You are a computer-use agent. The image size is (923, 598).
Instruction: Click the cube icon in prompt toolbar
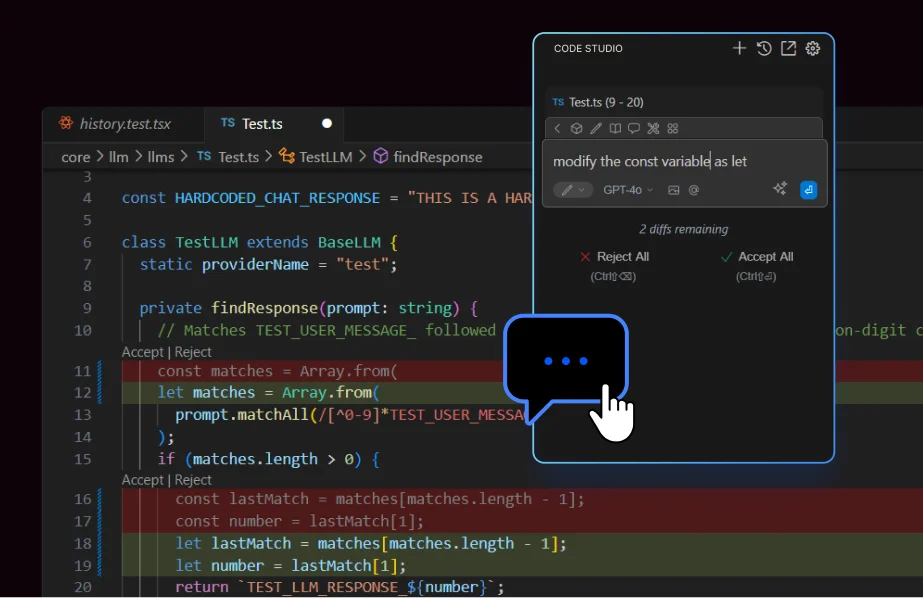click(576, 128)
